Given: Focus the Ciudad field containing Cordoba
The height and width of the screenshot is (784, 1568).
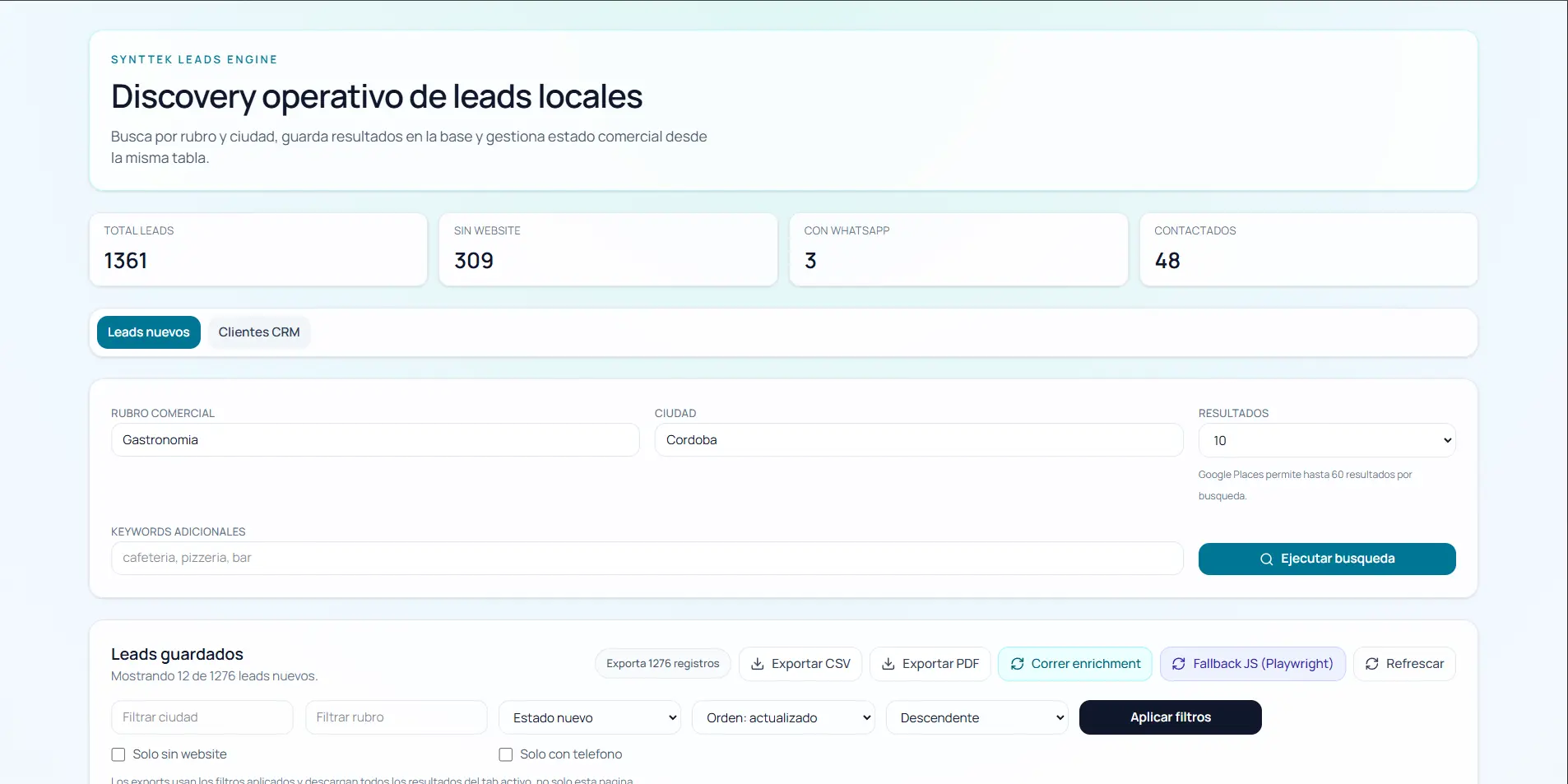Looking at the screenshot, I should (919, 440).
